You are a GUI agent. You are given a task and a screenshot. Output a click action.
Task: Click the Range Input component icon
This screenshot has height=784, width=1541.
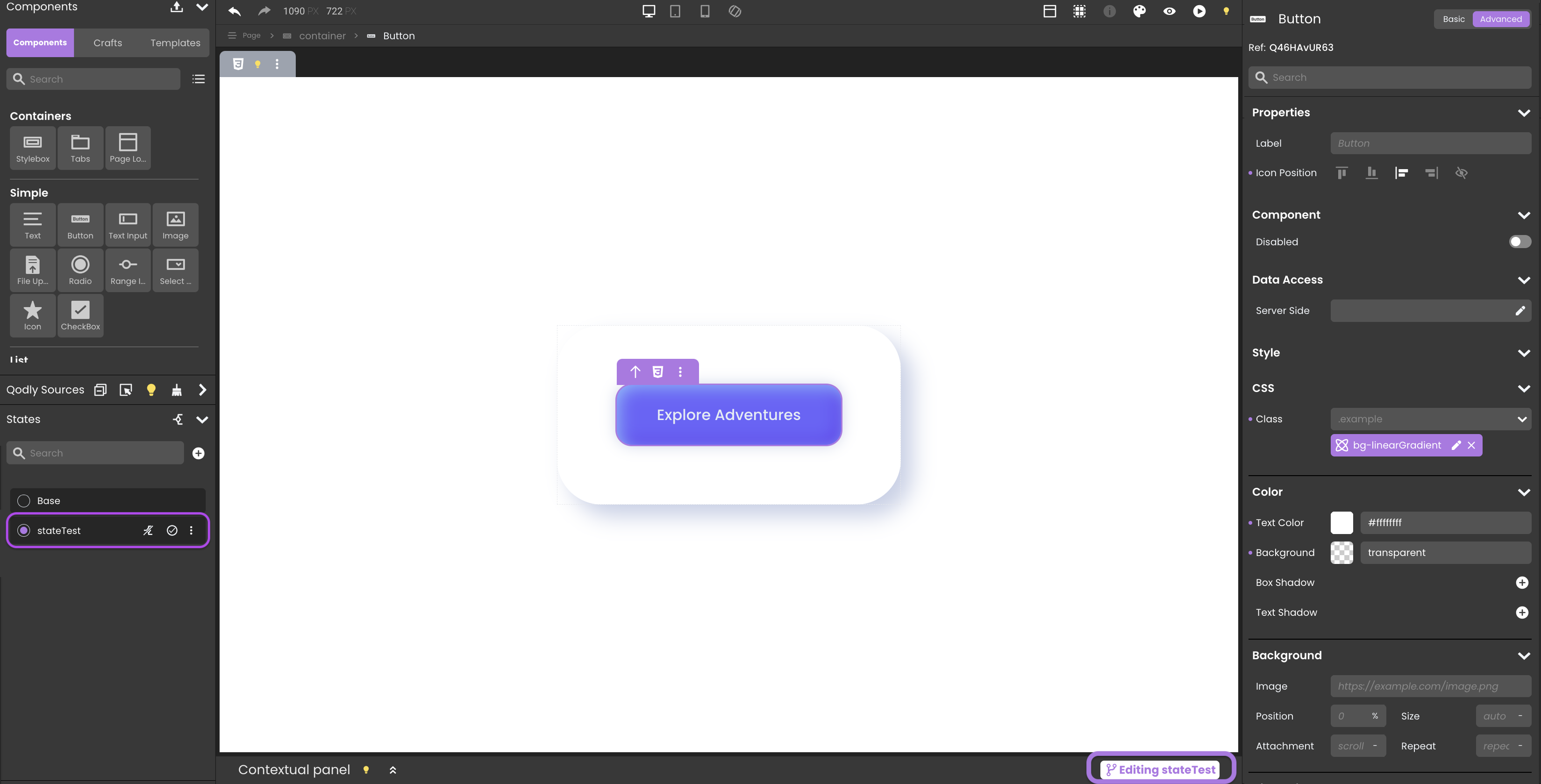pyautogui.click(x=128, y=271)
